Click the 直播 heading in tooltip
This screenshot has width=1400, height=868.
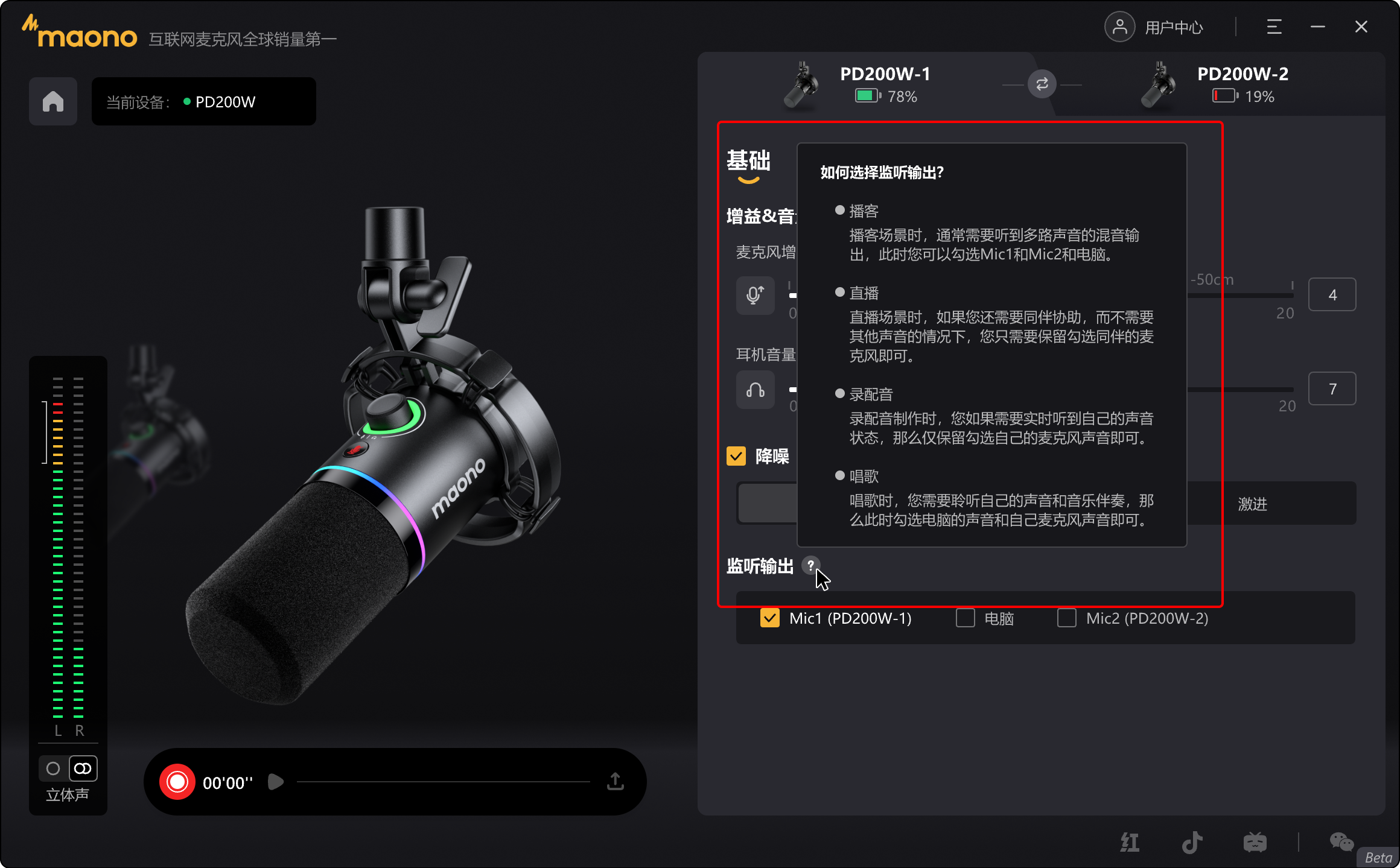pyautogui.click(x=864, y=293)
